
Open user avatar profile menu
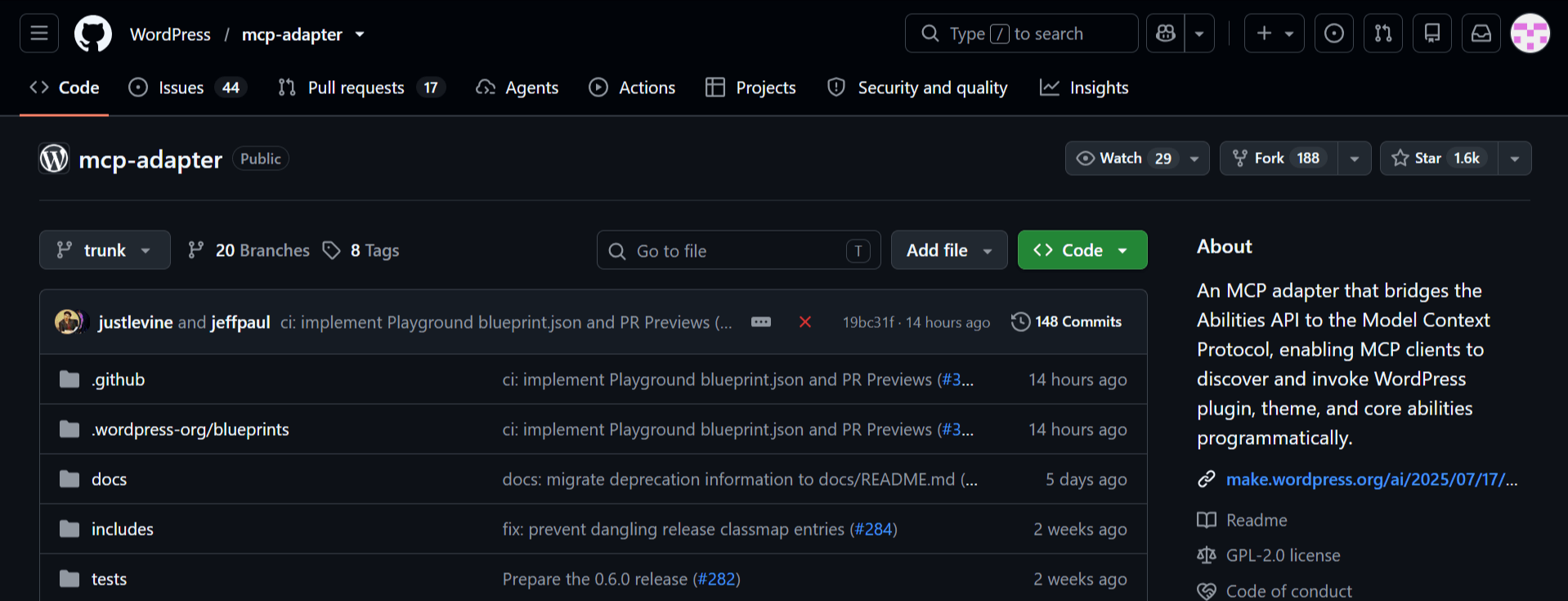[x=1530, y=34]
